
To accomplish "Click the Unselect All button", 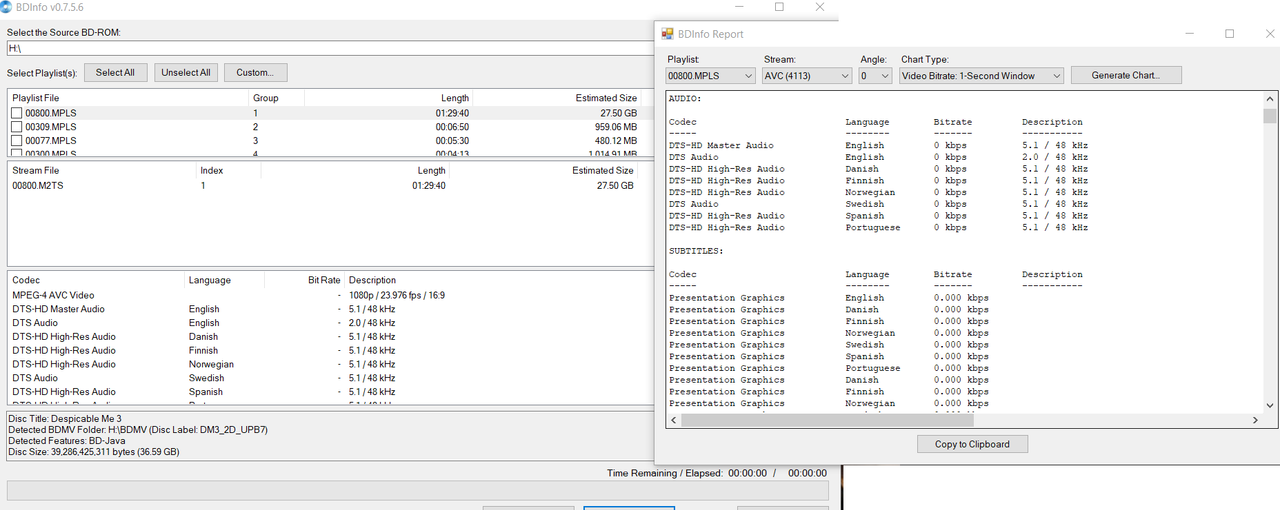I will coord(186,72).
